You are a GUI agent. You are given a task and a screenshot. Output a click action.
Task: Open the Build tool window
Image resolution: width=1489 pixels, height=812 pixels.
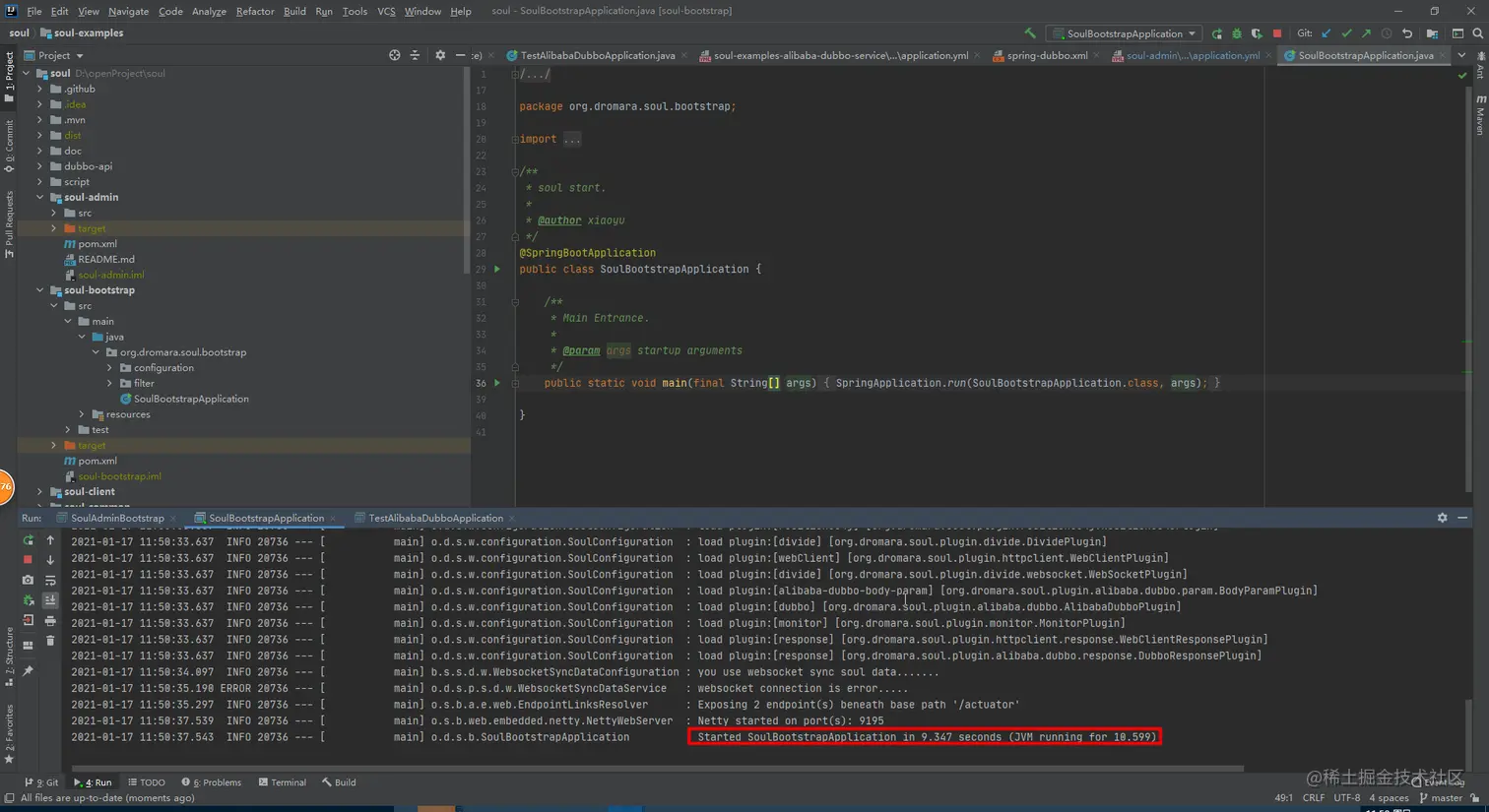pyautogui.click(x=339, y=782)
